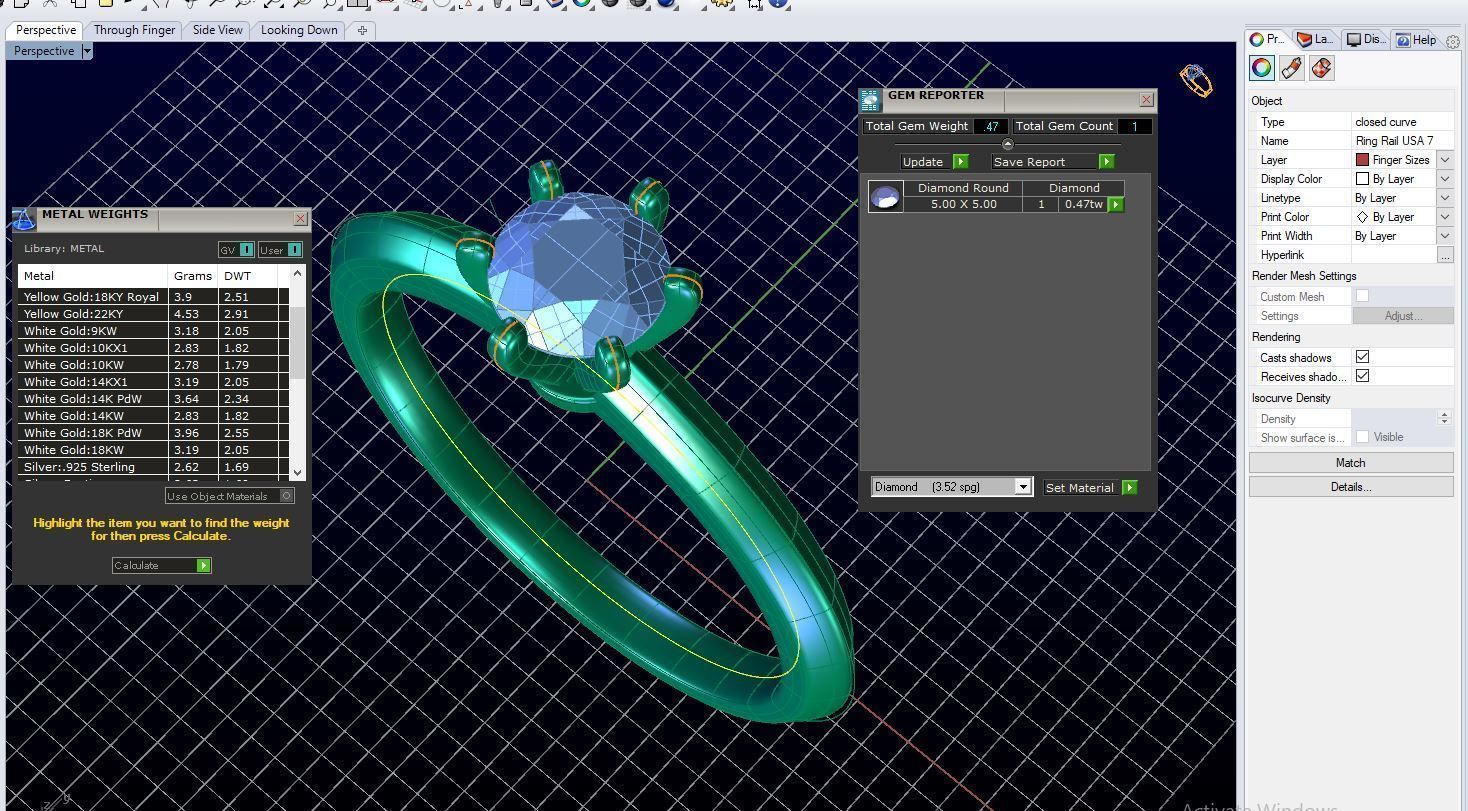Open the properties panel gear options
Image resolution: width=1468 pixels, height=811 pixels.
[x=1453, y=41]
